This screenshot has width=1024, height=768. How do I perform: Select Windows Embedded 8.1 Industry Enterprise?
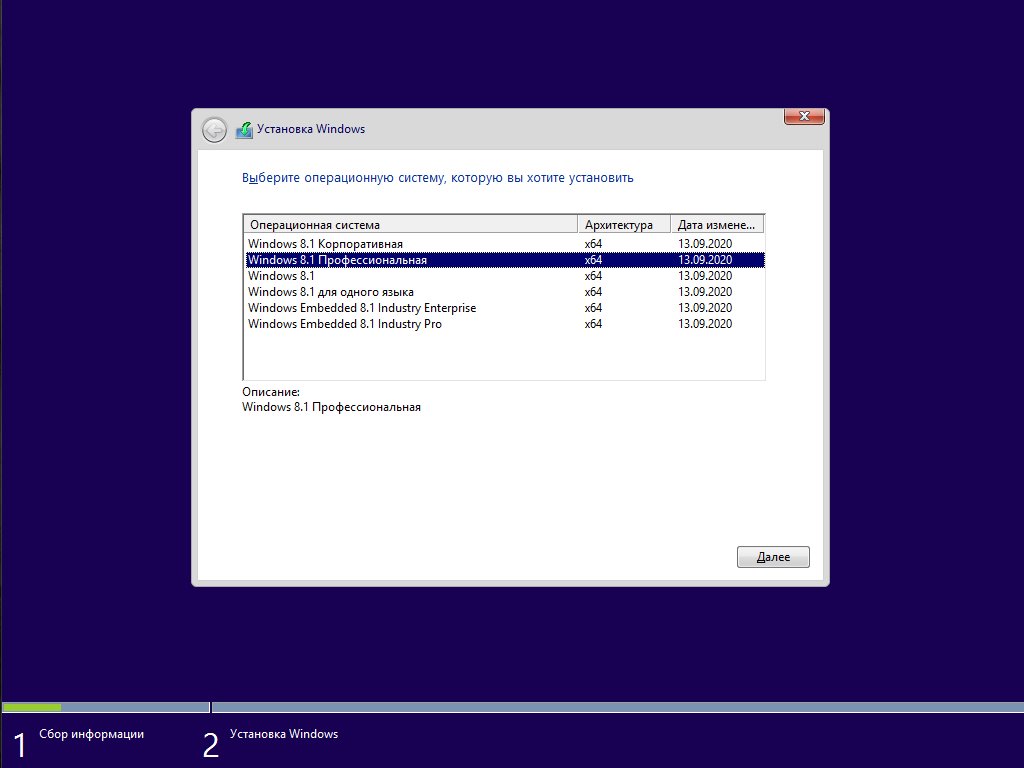click(x=361, y=308)
